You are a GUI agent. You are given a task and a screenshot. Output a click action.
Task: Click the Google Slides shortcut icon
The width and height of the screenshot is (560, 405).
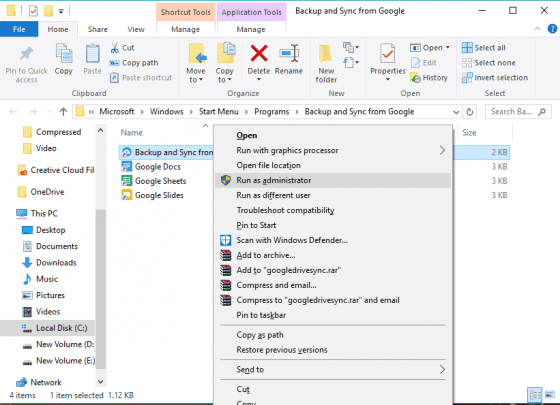coord(126,195)
